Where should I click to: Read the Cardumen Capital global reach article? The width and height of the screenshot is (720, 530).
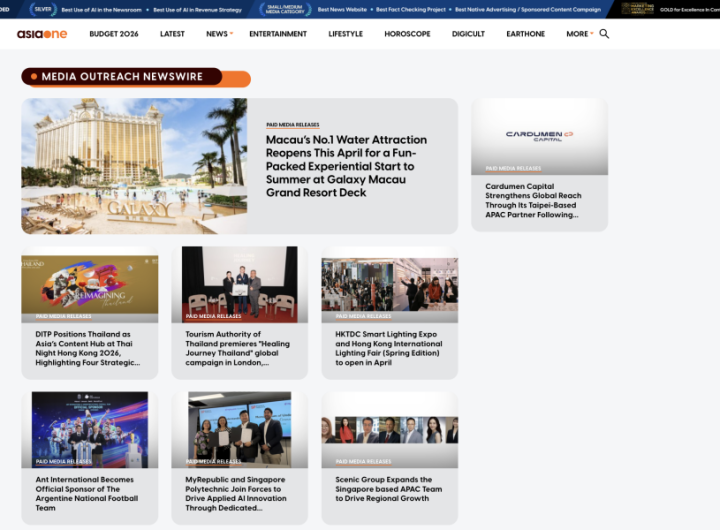click(x=532, y=200)
